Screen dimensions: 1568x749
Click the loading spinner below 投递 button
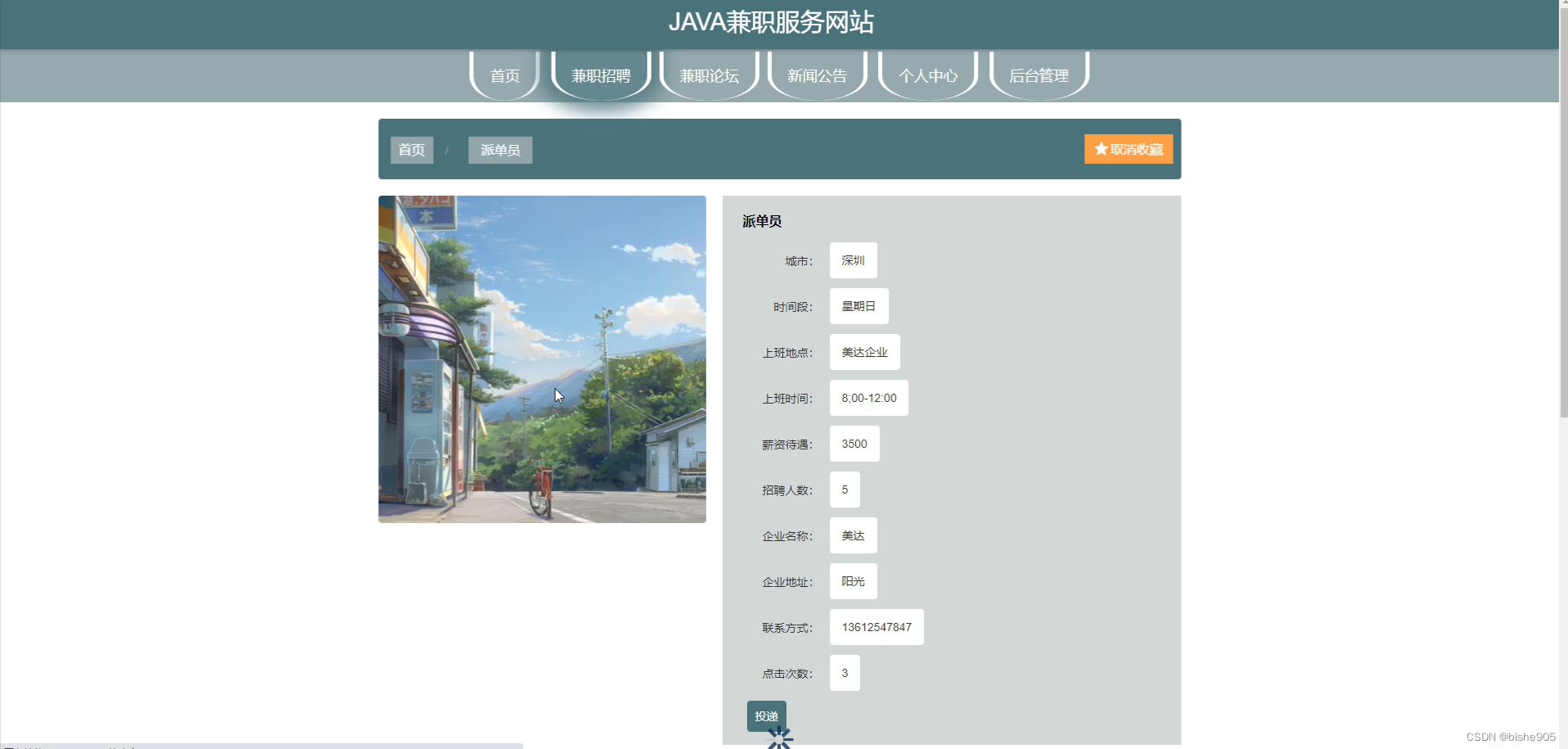778,738
